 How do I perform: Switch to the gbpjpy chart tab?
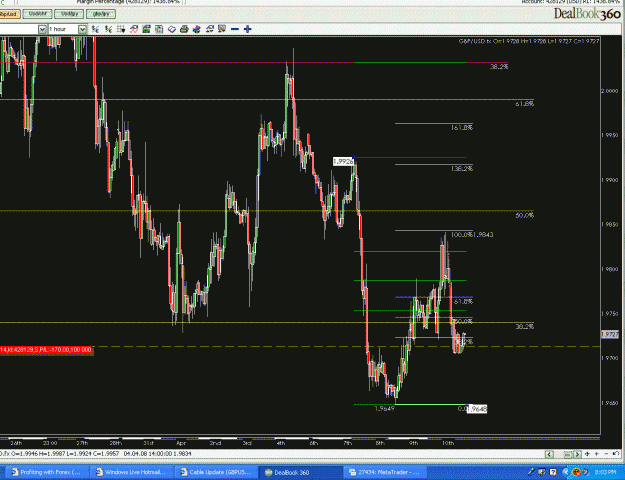[x=101, y=14]
